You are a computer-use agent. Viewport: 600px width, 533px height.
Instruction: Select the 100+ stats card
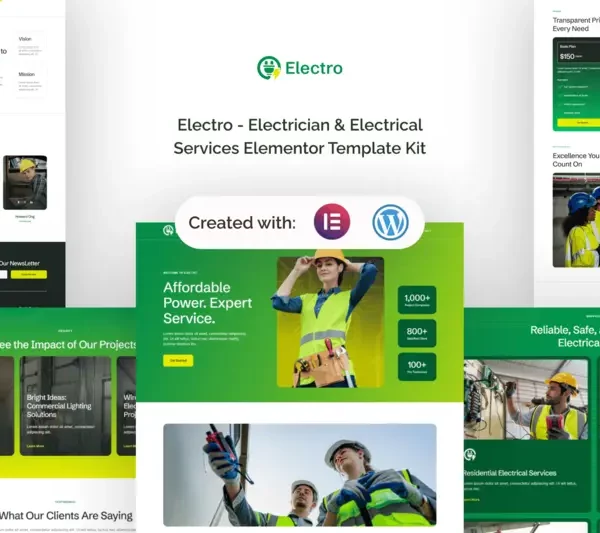click(x=417, y=367)
